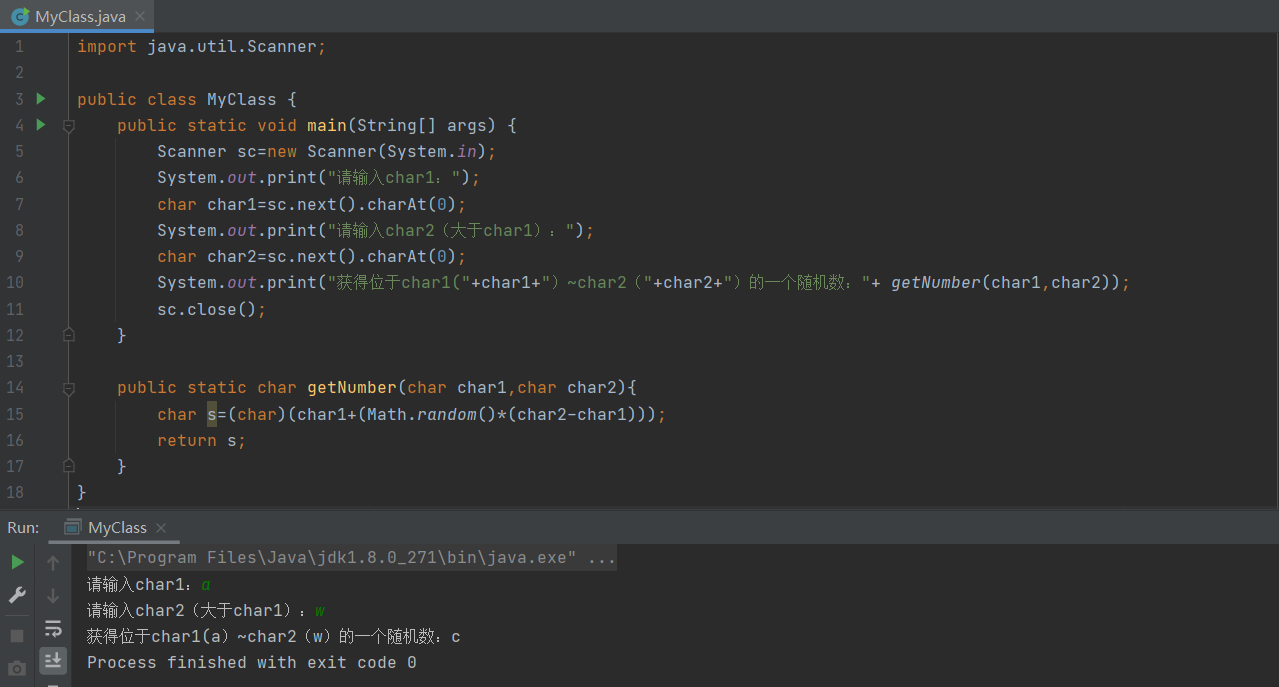The image size is (1279, 687).
Task: Click console input 'w' after 请输入char2
Action: tap(320, 610)
